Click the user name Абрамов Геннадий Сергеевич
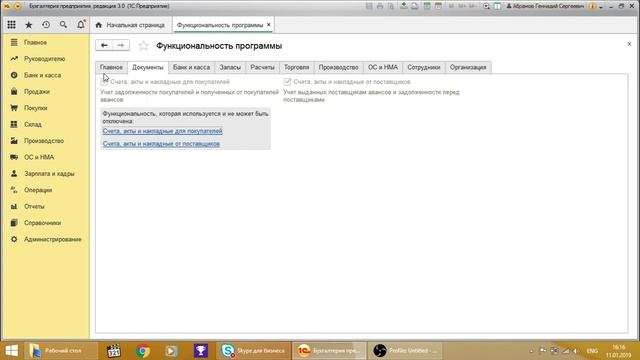The width and height of the screenshot is (640, 360). (x=545, y=6)
